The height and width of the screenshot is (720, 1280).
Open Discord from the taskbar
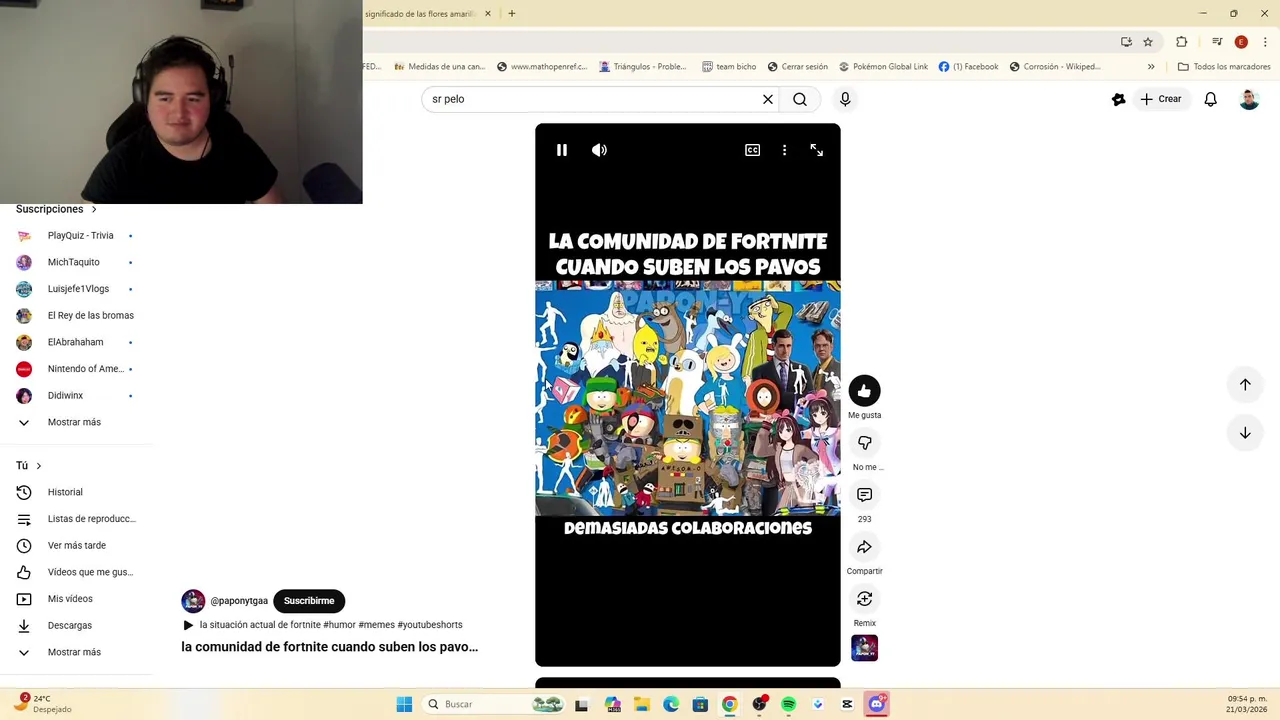coord(877,704)
